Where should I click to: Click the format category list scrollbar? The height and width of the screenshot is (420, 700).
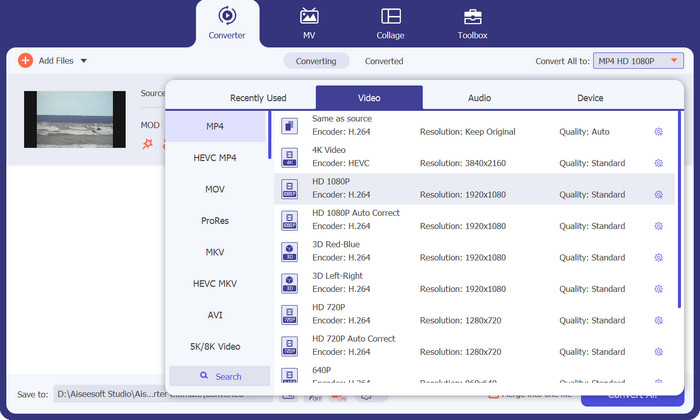(270, 135)
